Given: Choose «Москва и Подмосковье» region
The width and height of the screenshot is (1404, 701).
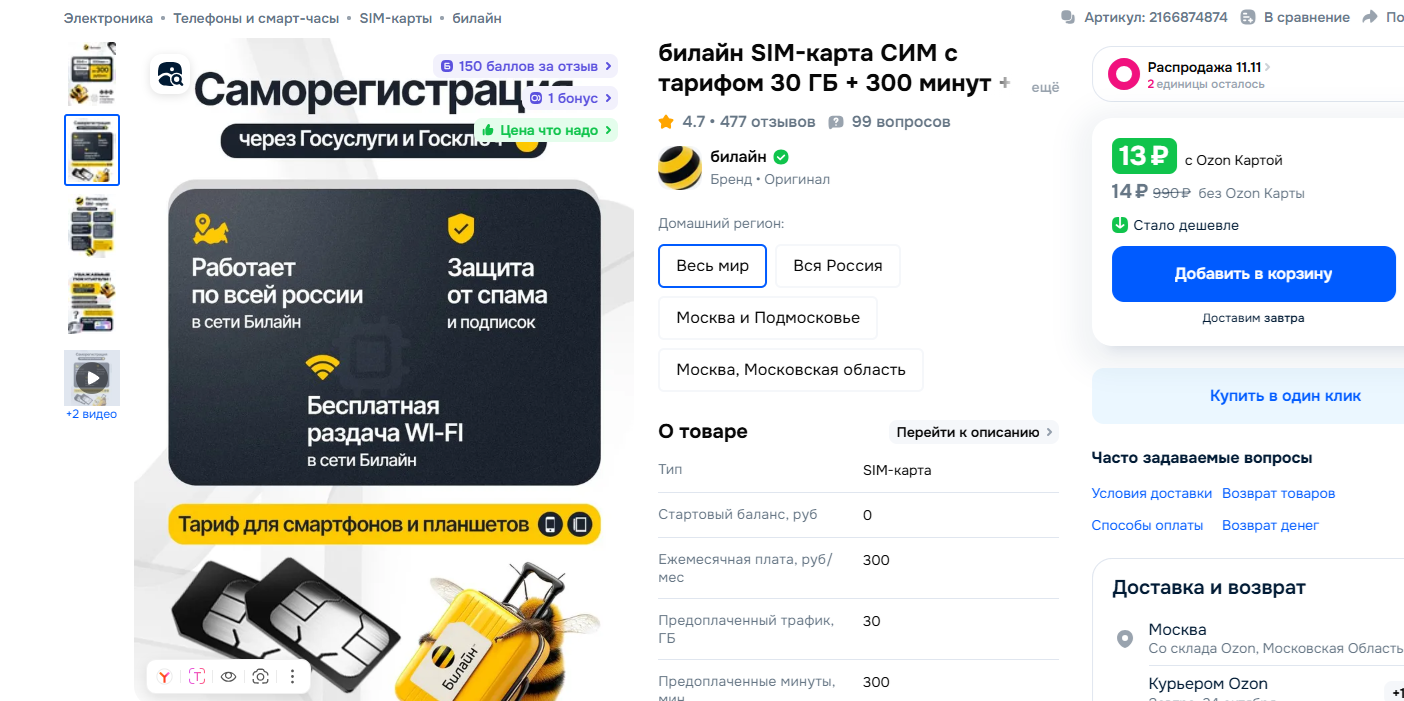Looking at the screenshot, I should [x=768, y=318].
